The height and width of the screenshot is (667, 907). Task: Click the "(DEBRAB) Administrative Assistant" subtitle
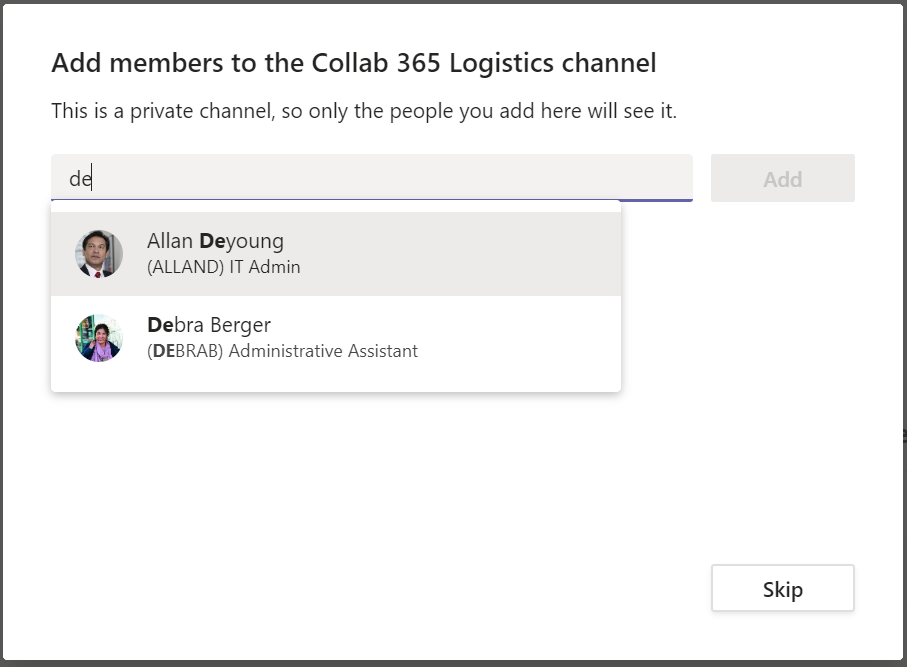282,351
